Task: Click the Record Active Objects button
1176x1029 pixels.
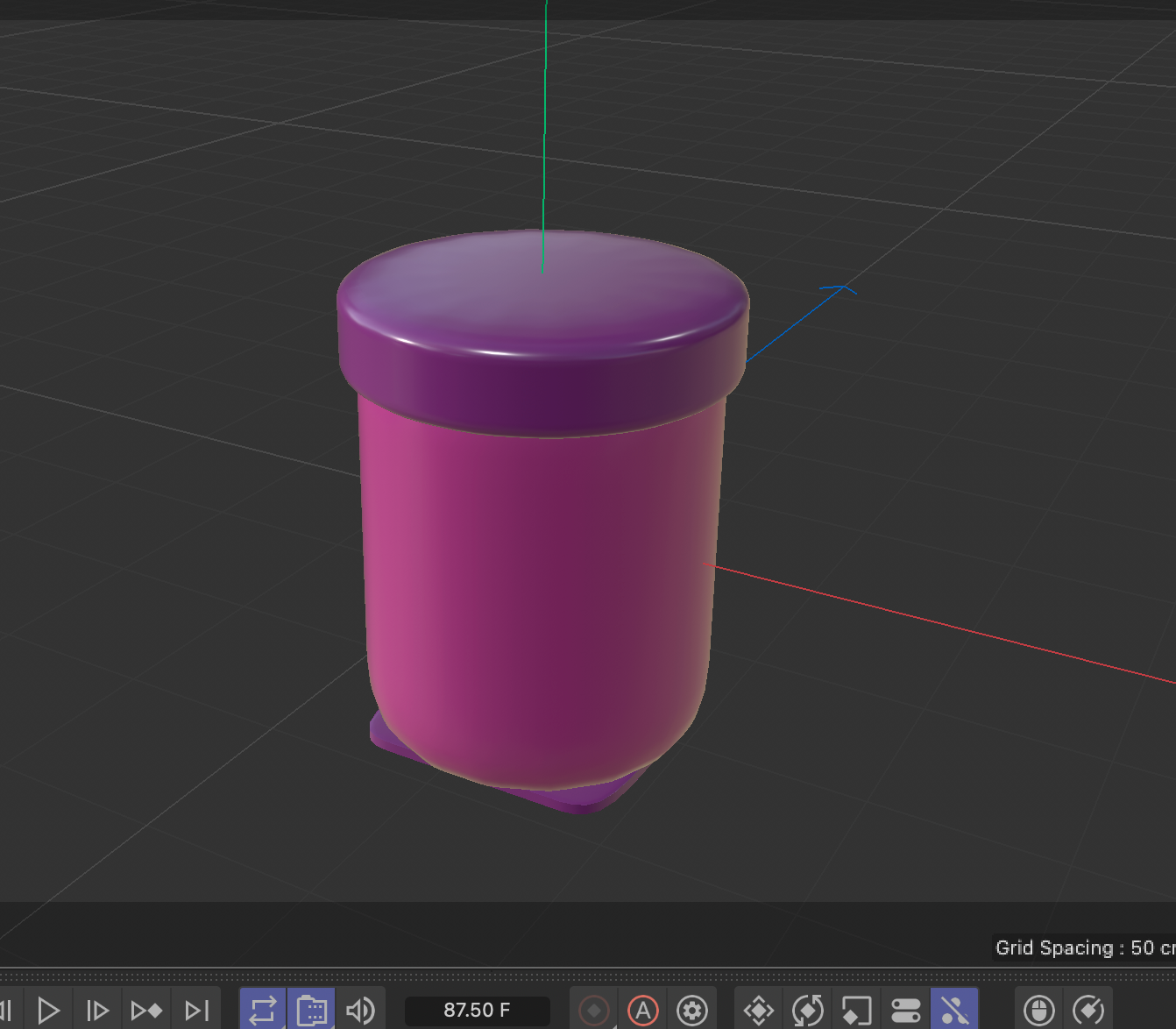Action: coord(594,1011)
